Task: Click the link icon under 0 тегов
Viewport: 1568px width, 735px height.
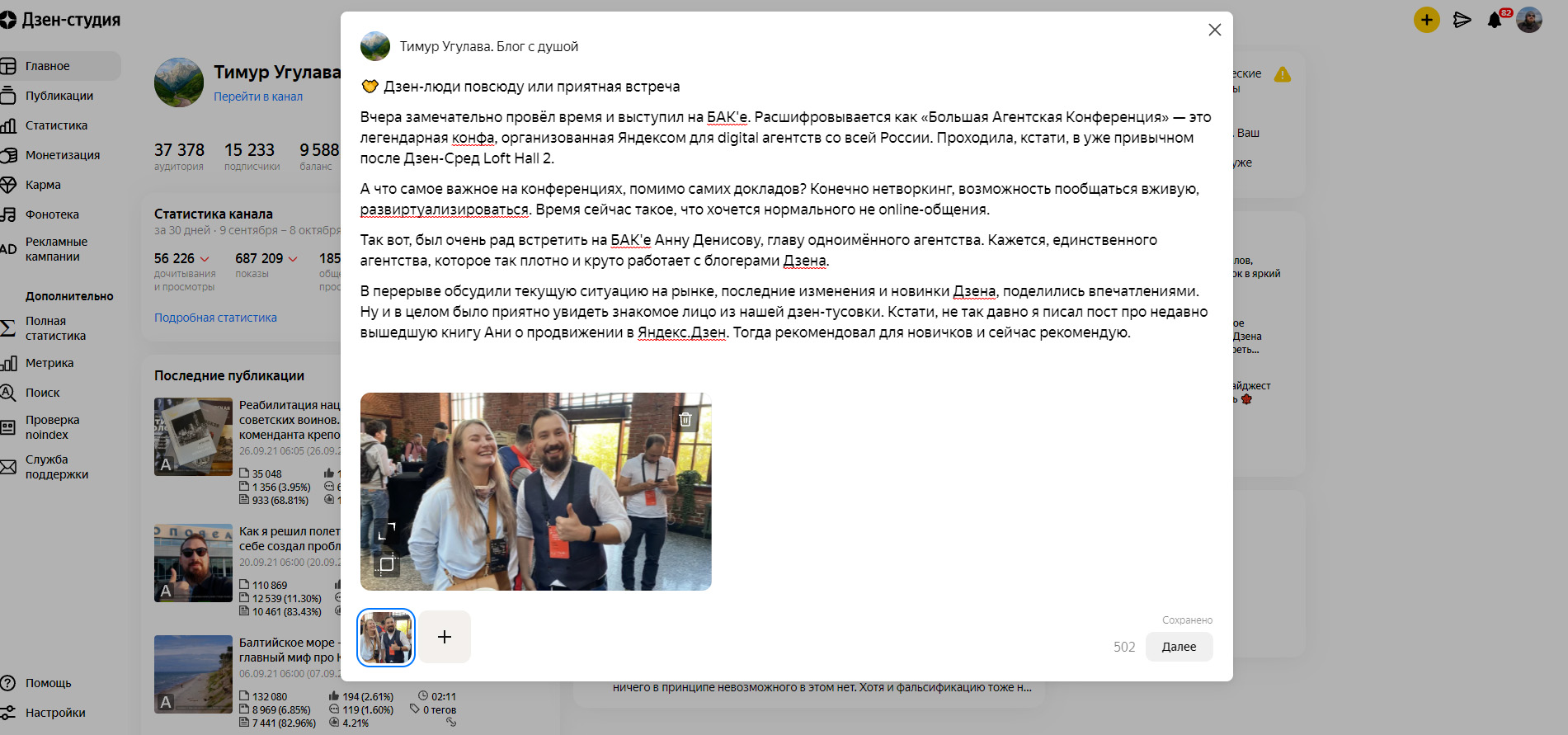Action: (x=451, y=722)
